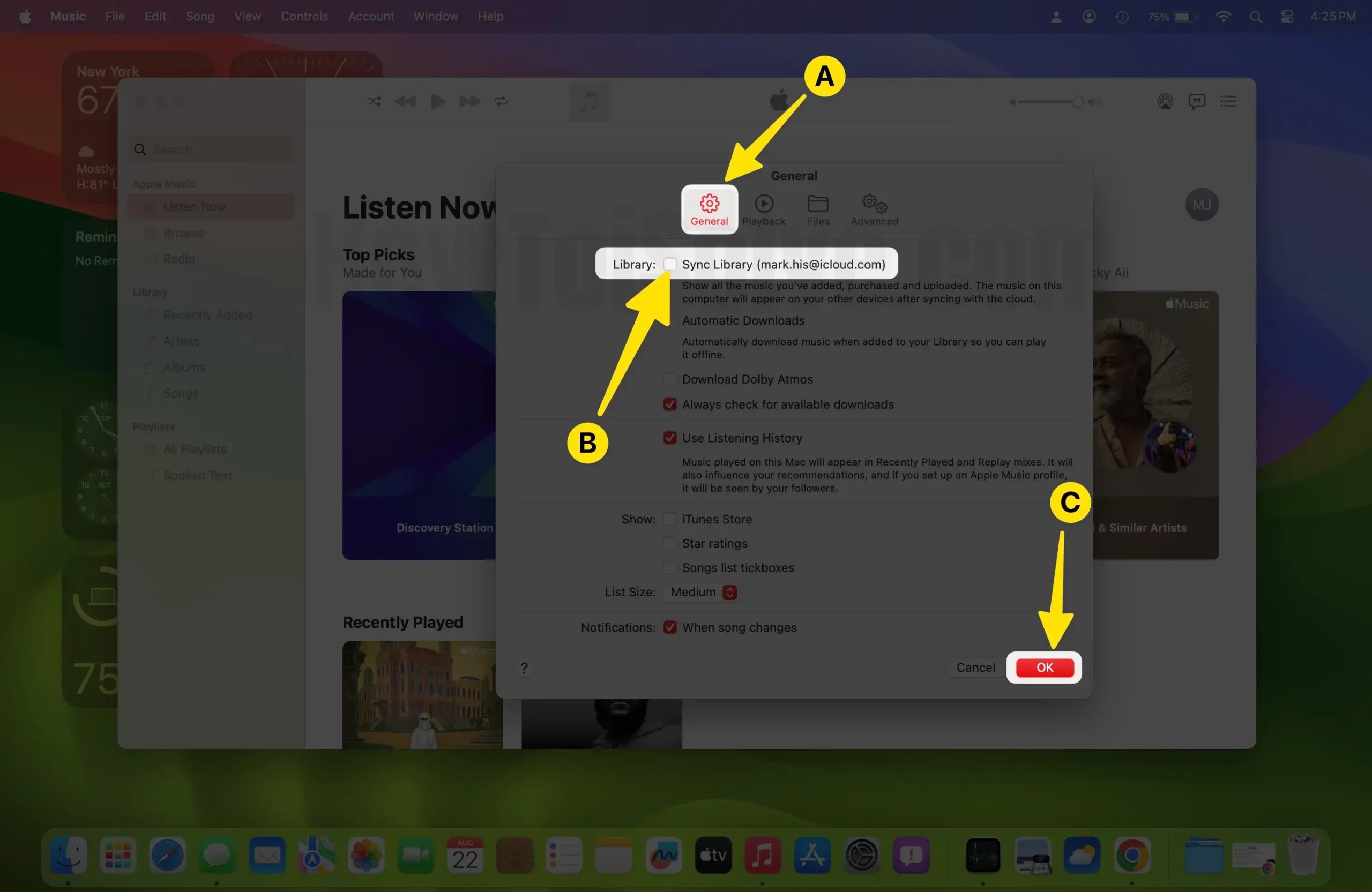Click the AirPlay icon in the toolbar

(x=1165, y=101)
